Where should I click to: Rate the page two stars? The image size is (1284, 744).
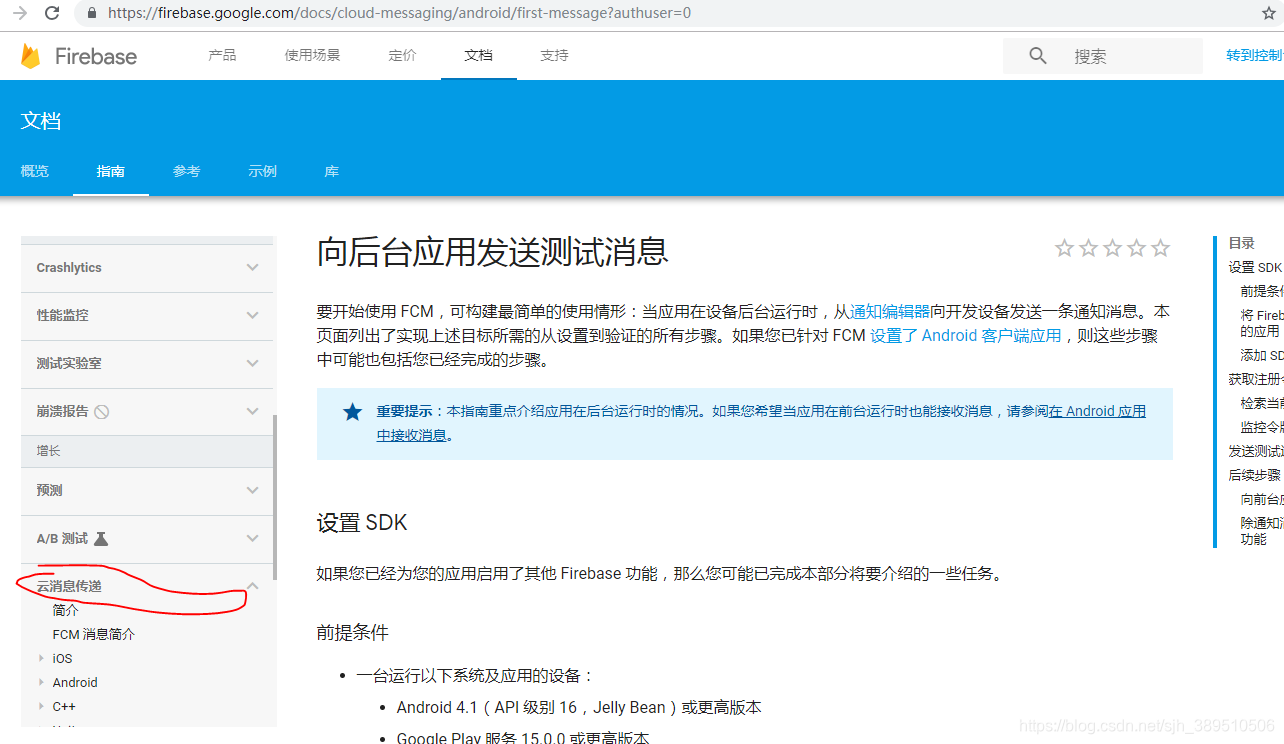click(1088, 248)
